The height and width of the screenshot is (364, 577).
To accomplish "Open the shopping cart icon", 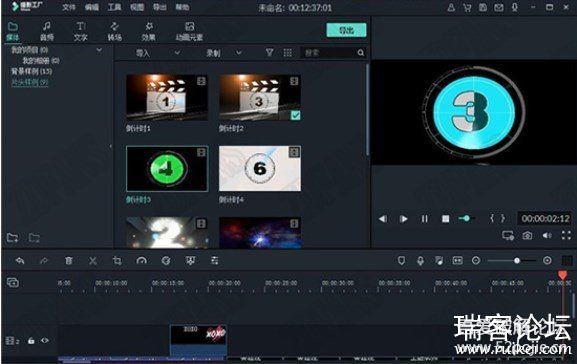I will [467, 7].
